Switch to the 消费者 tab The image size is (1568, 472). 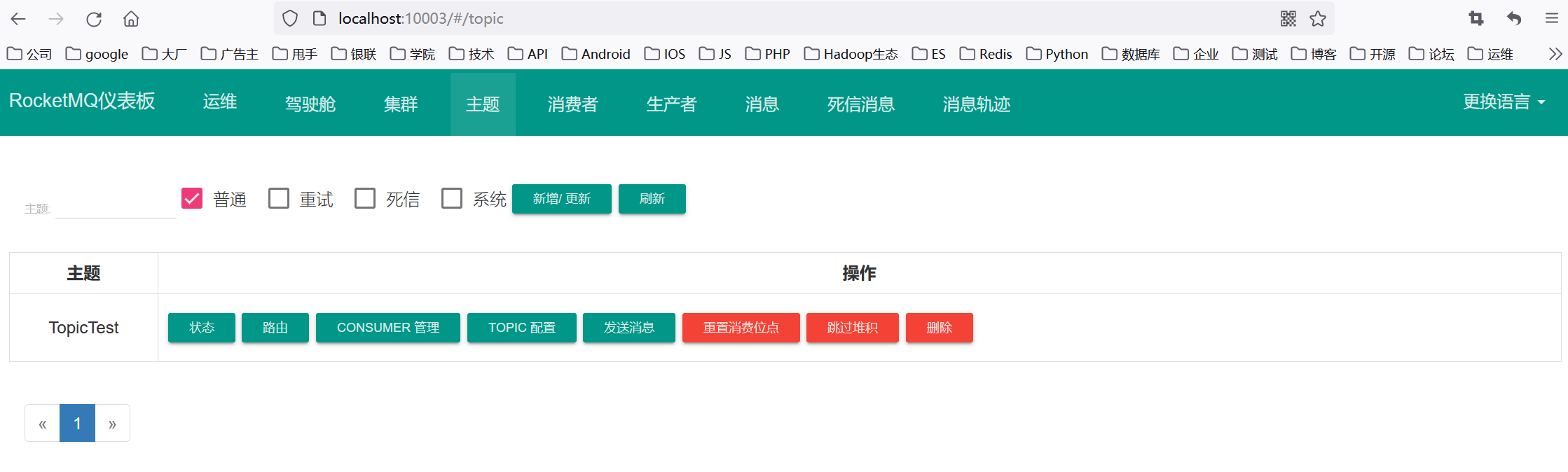572,104
